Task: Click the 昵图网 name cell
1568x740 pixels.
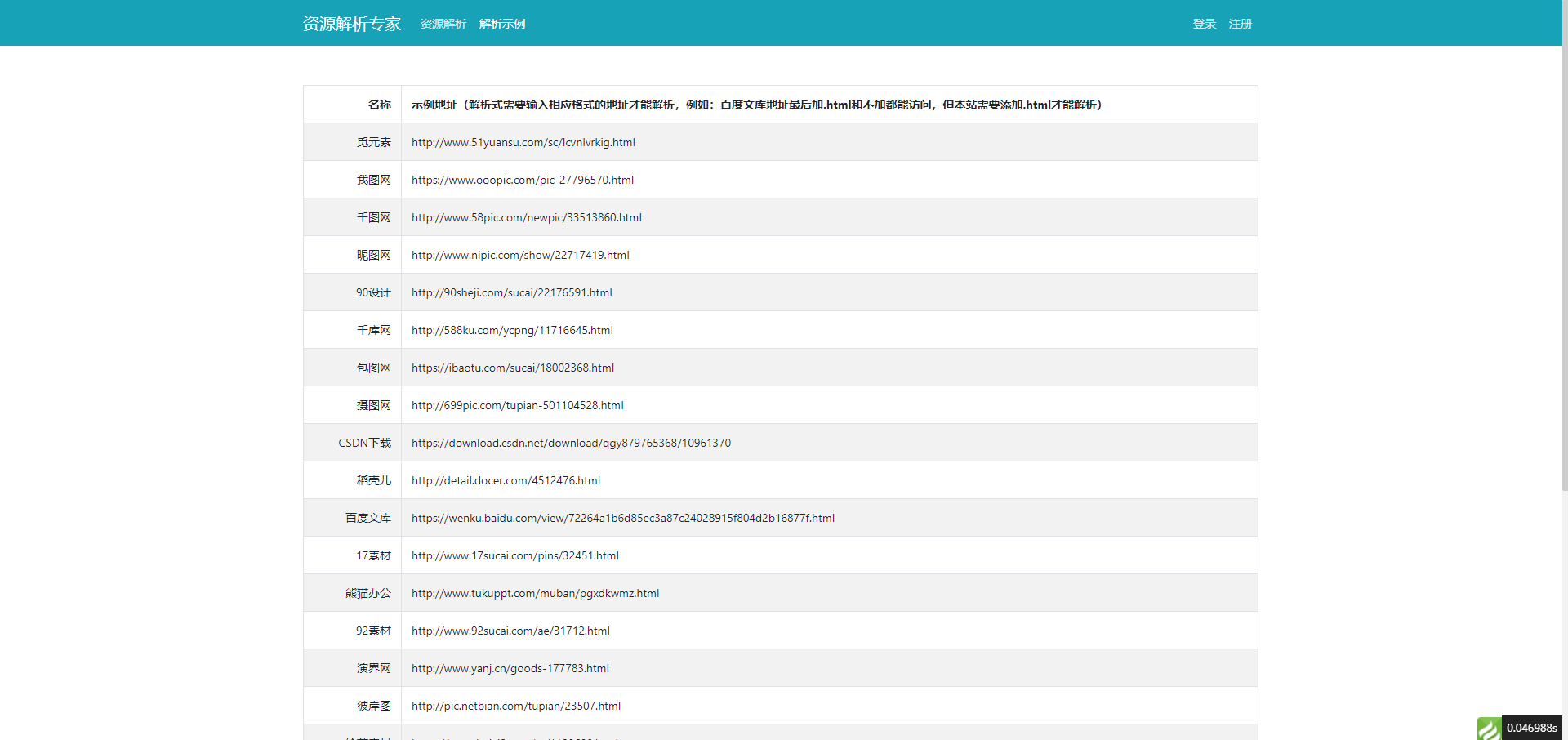Action: tap(352, 255)
